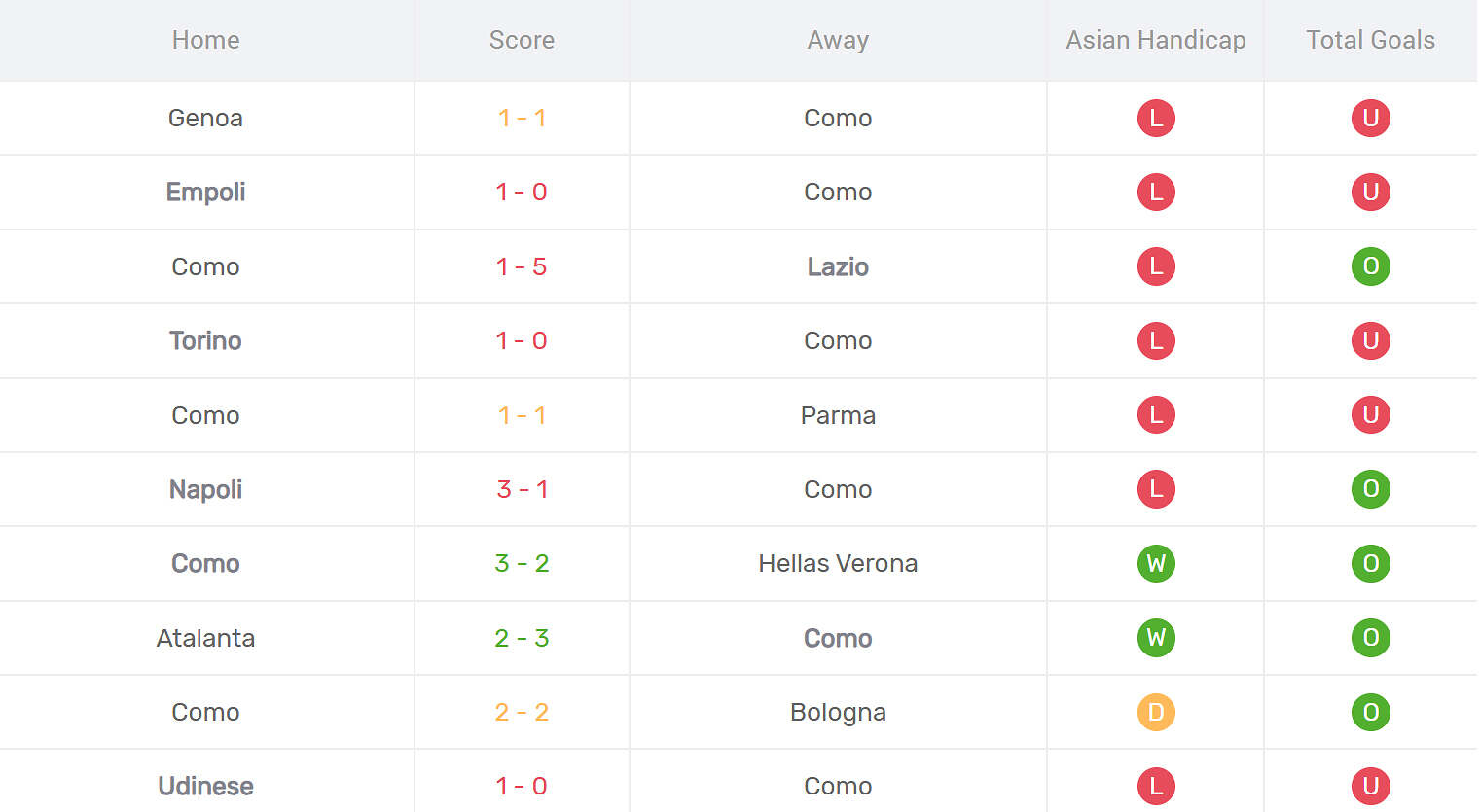Open the Hellas Verona team link
Image resolution: width=1480 pixels, height=812 pixels.
coord(838,564)
